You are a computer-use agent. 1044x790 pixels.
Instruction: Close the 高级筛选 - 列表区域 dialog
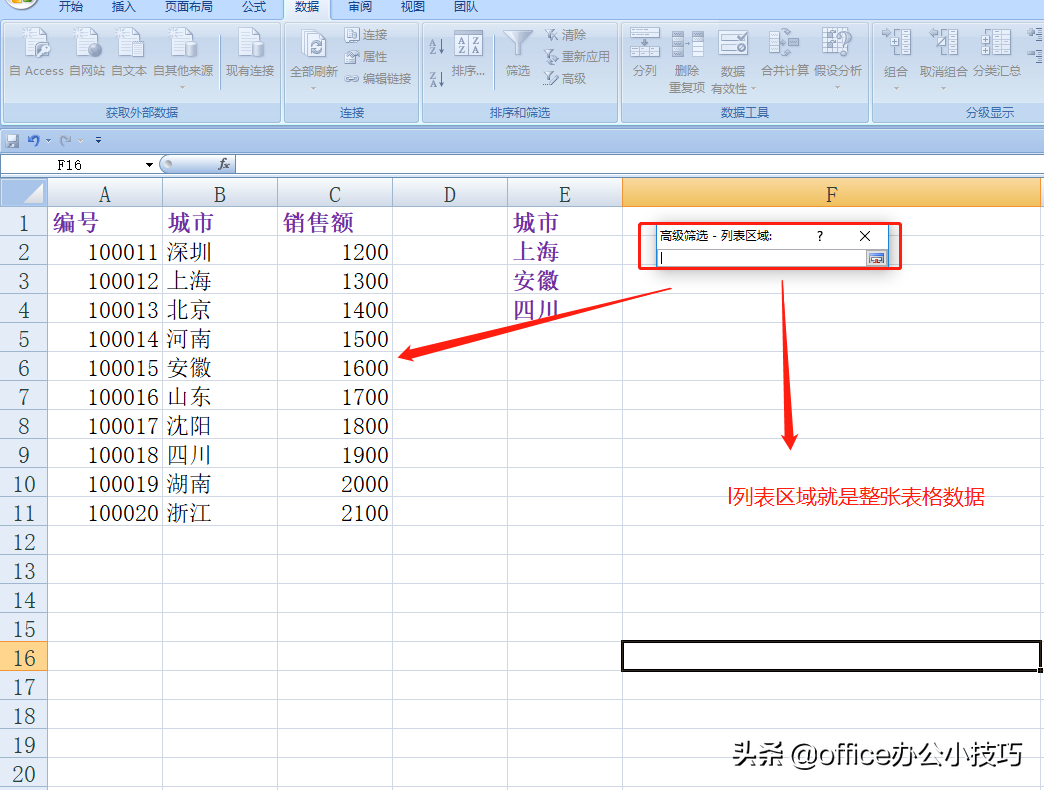click(865, 236)
